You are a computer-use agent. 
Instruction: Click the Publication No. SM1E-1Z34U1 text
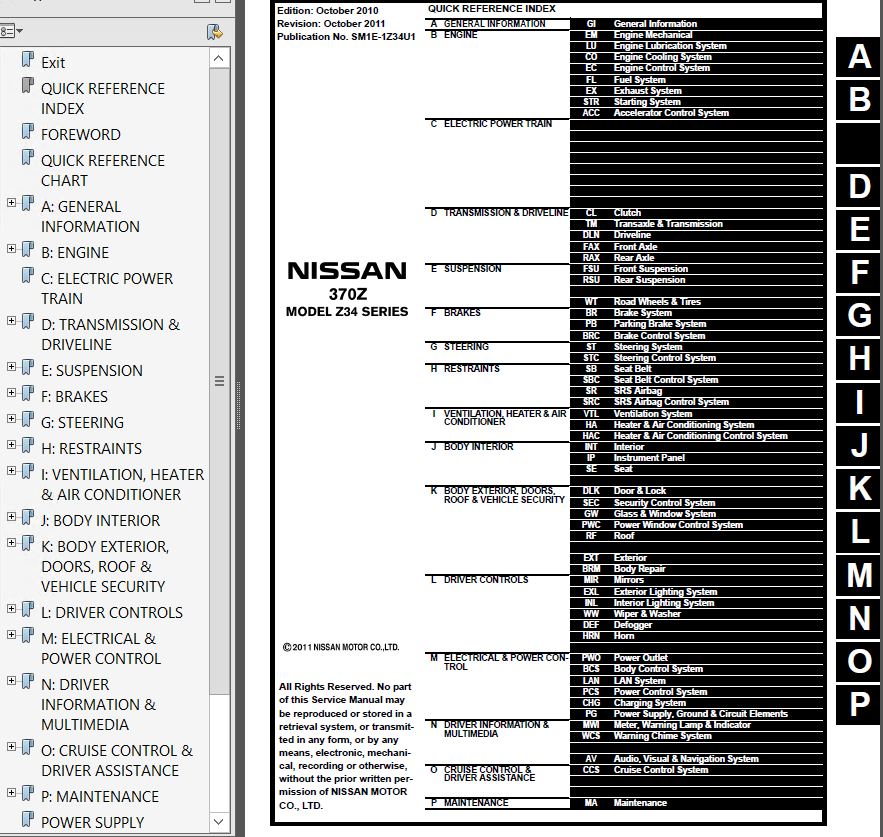point(346,37)
